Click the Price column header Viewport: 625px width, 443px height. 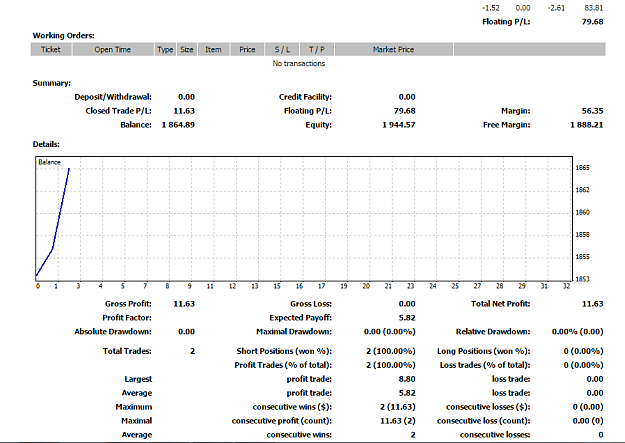click(x=247, y=49)
